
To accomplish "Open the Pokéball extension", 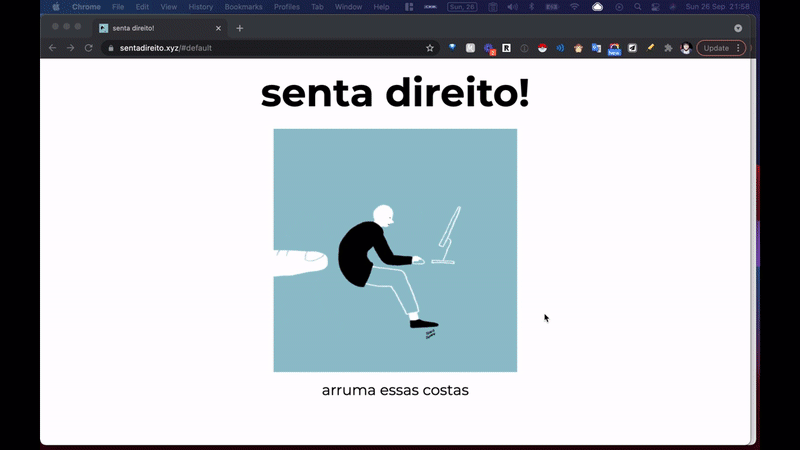I will pos(542,48).
